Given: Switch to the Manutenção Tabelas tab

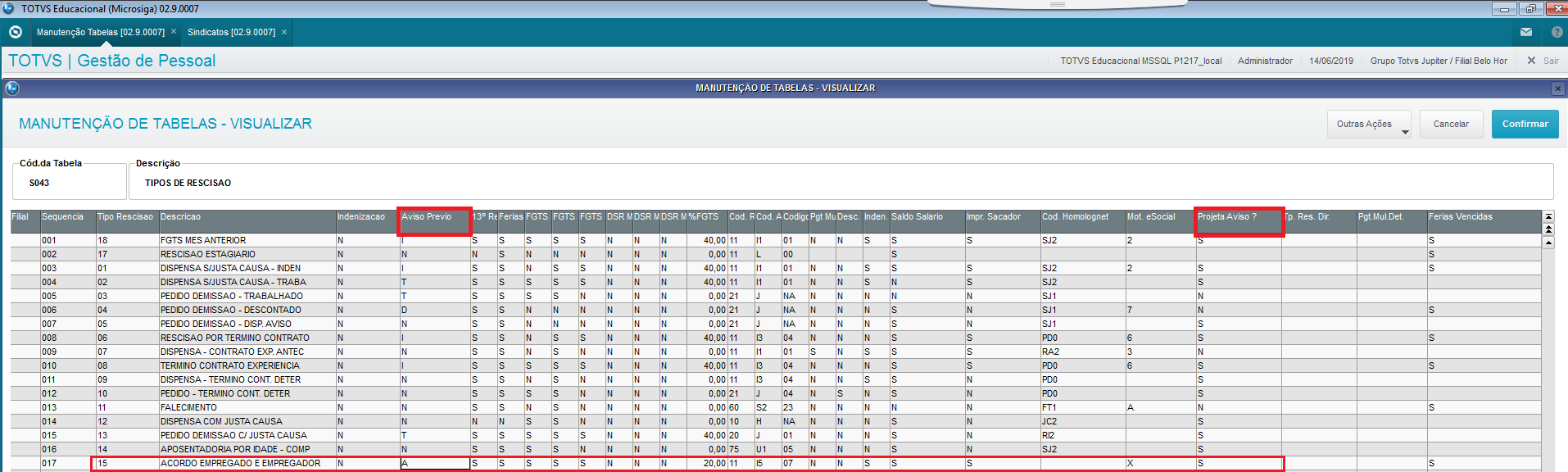Looking at the screenshot, I should tap(100, 32).
